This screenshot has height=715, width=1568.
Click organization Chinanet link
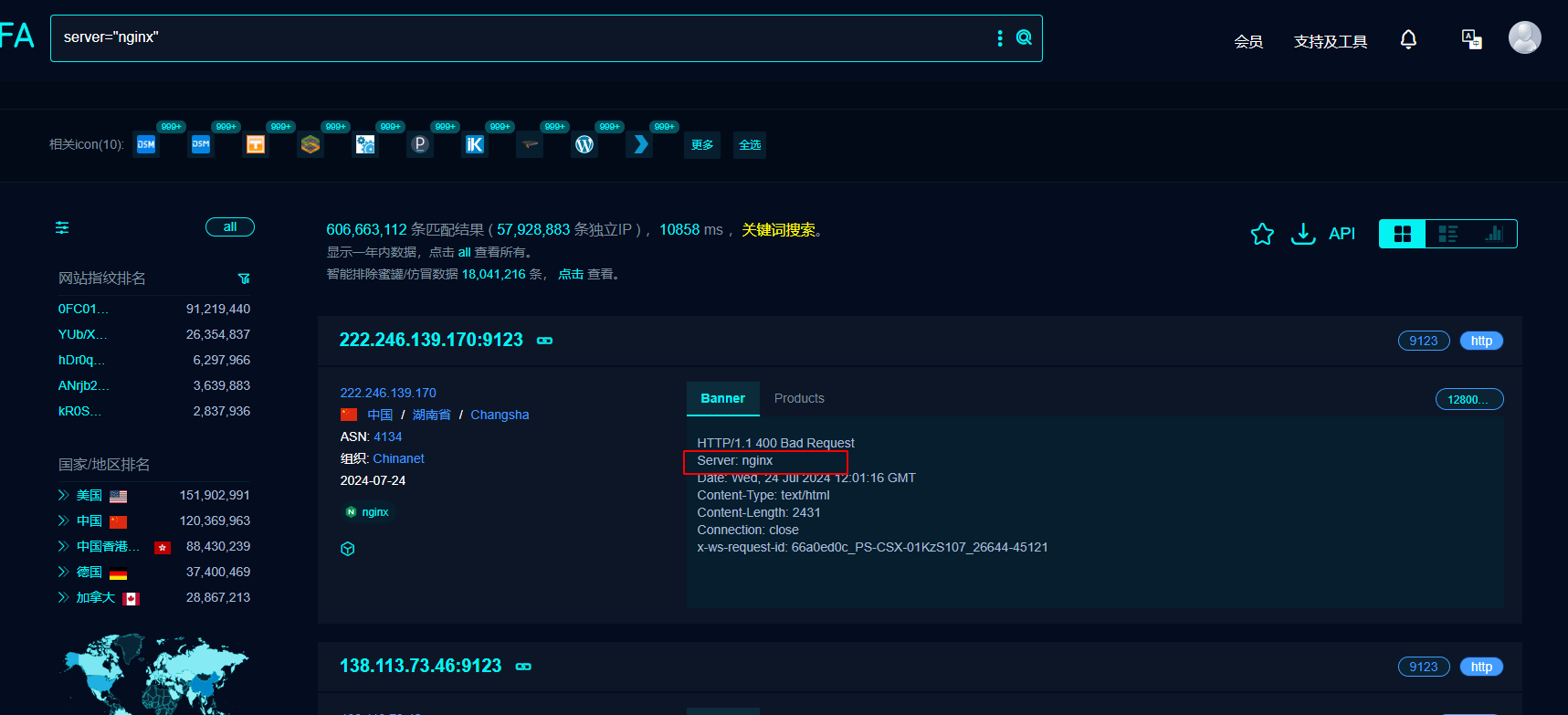398,458
